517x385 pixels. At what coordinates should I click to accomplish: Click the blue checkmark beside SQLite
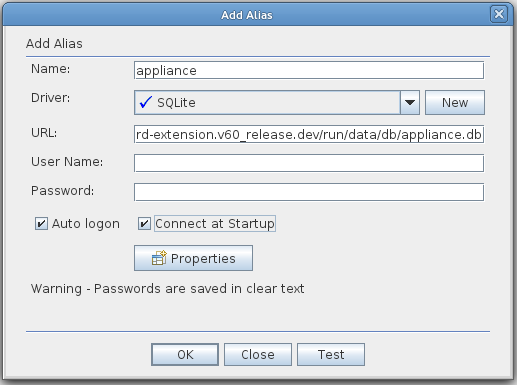click(x=146, y=102)
